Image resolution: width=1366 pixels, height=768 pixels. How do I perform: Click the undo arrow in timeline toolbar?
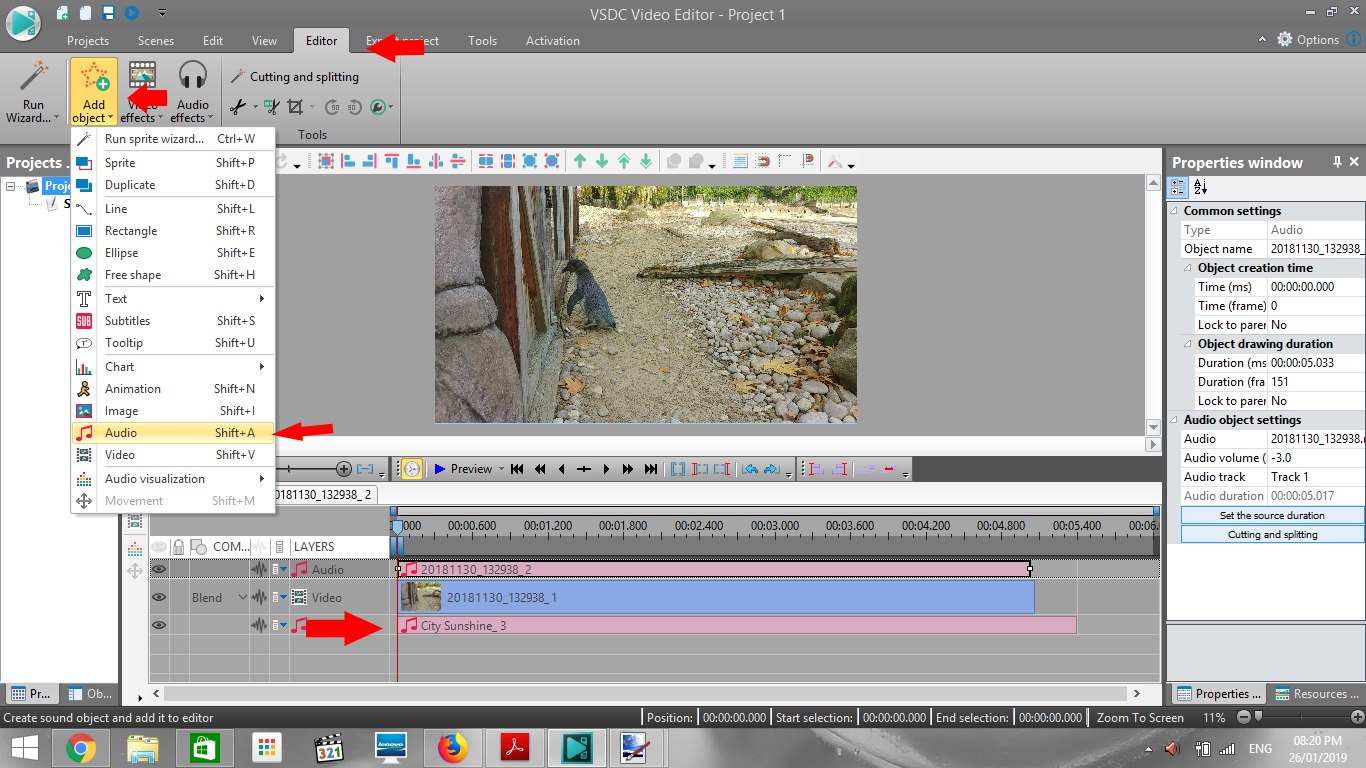(749, 469)
